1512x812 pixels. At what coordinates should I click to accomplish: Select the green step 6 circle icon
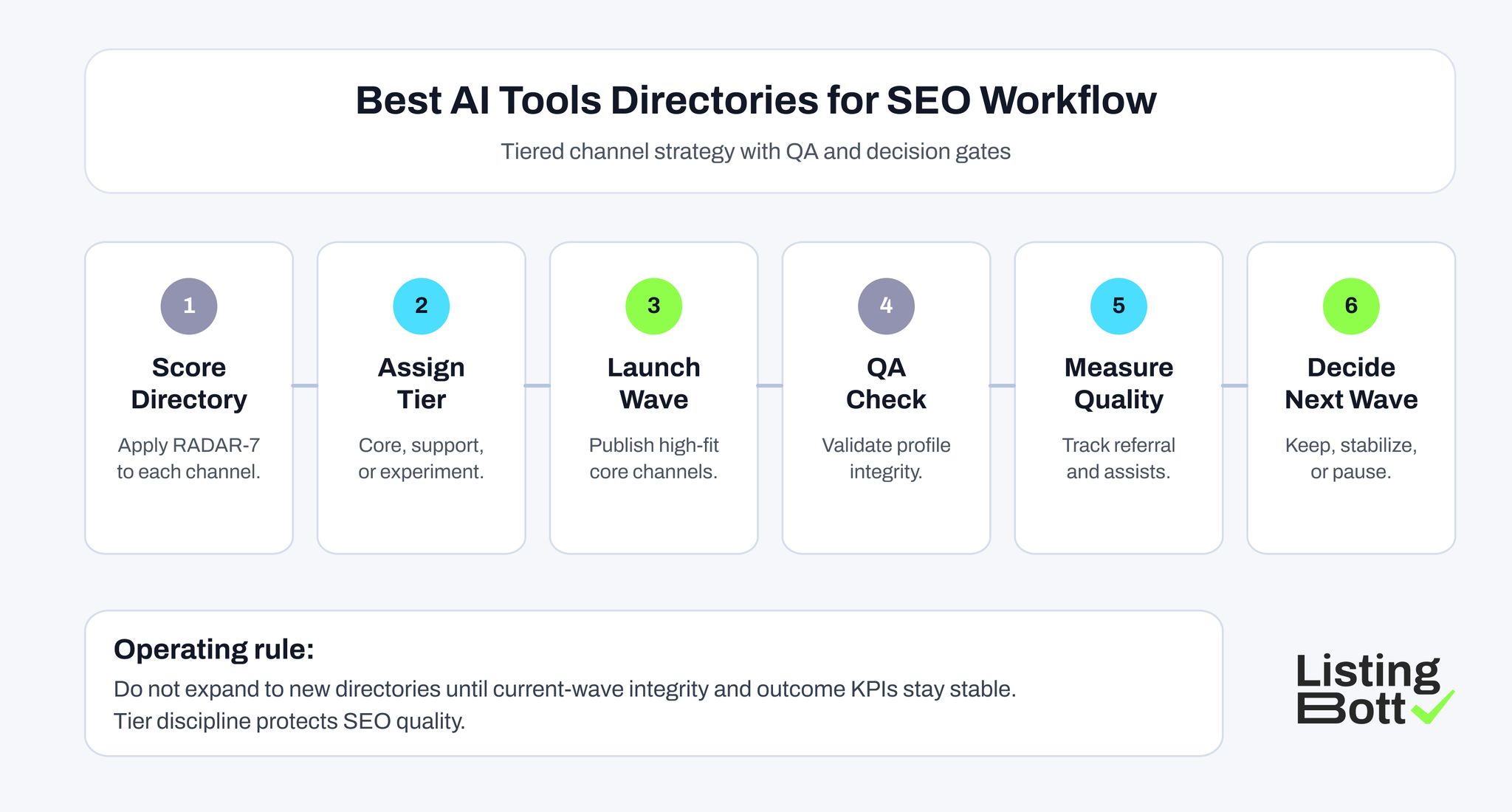(1350, 306)
